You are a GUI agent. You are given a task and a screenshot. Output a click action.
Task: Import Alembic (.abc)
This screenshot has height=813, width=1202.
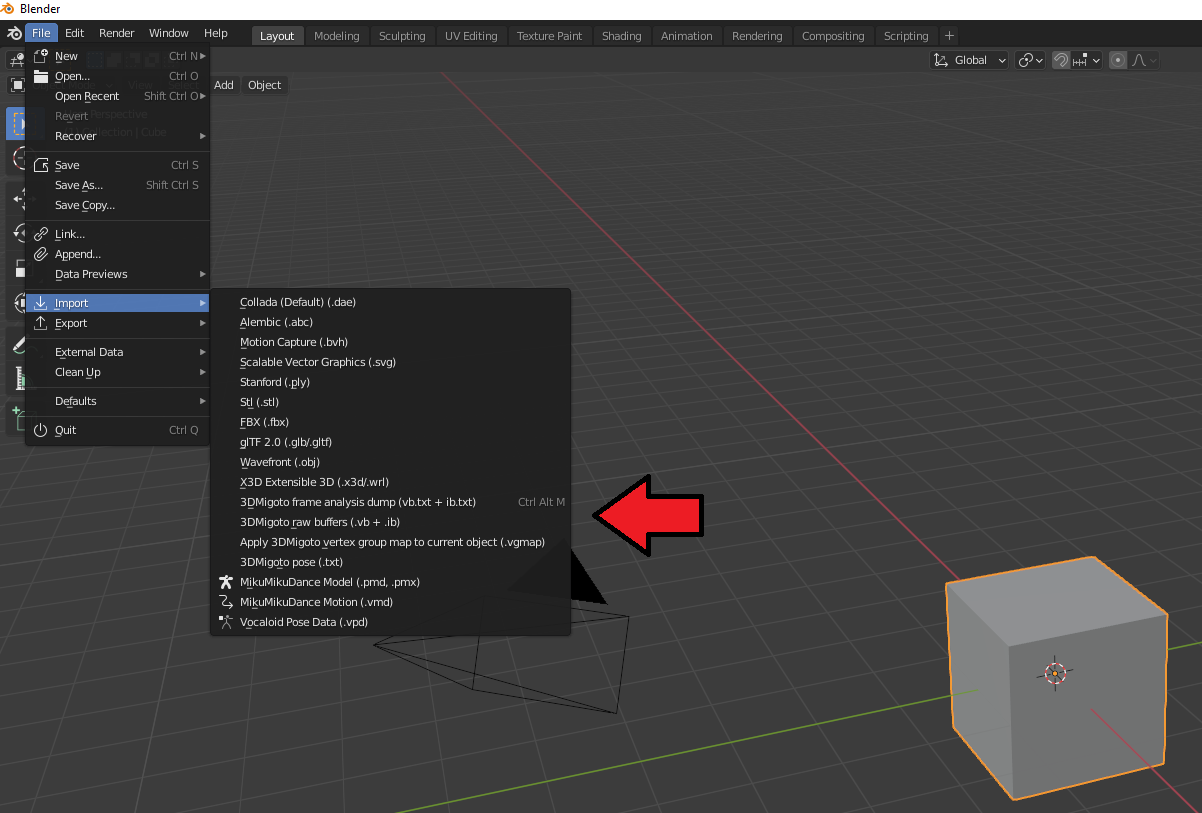390,322
